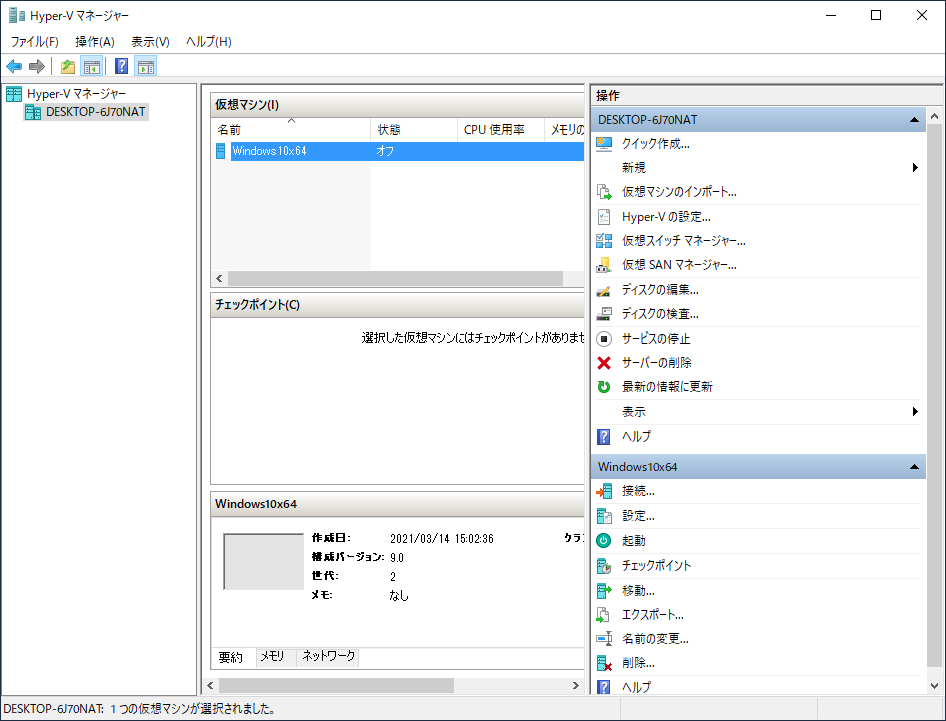Click 接続 icon for Windows10x64
Image resolution: width=946 pixels, height=721 pixels.
click(604, 491)
